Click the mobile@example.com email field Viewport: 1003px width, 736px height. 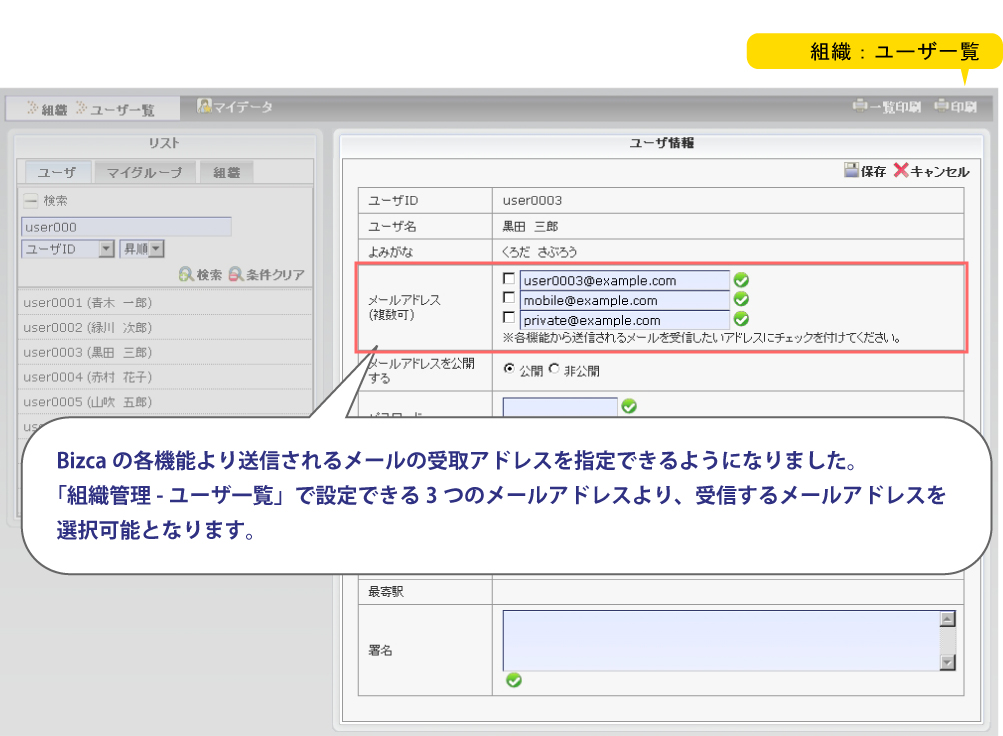click(624, 300)
